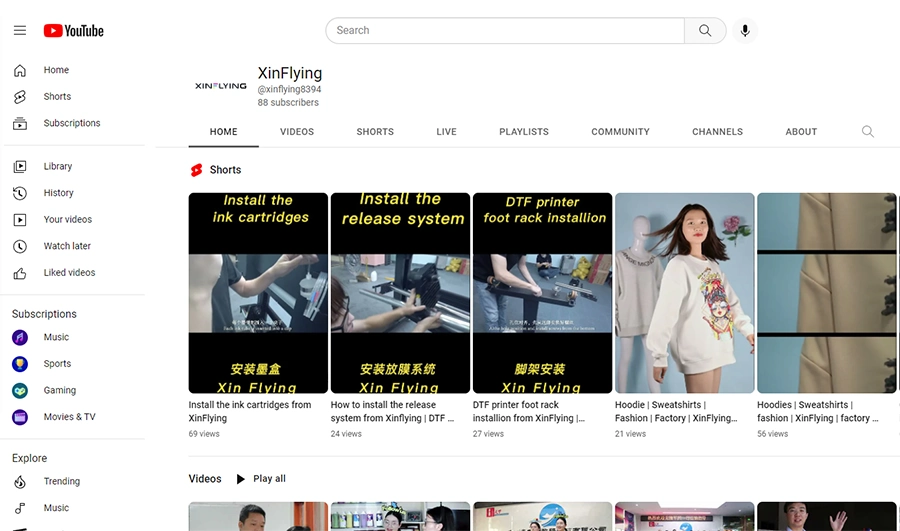Image resolution: width=900 pixels, height=531 pixels.
Task: Switch to the HOME channel tab
Action: [223, 131]
